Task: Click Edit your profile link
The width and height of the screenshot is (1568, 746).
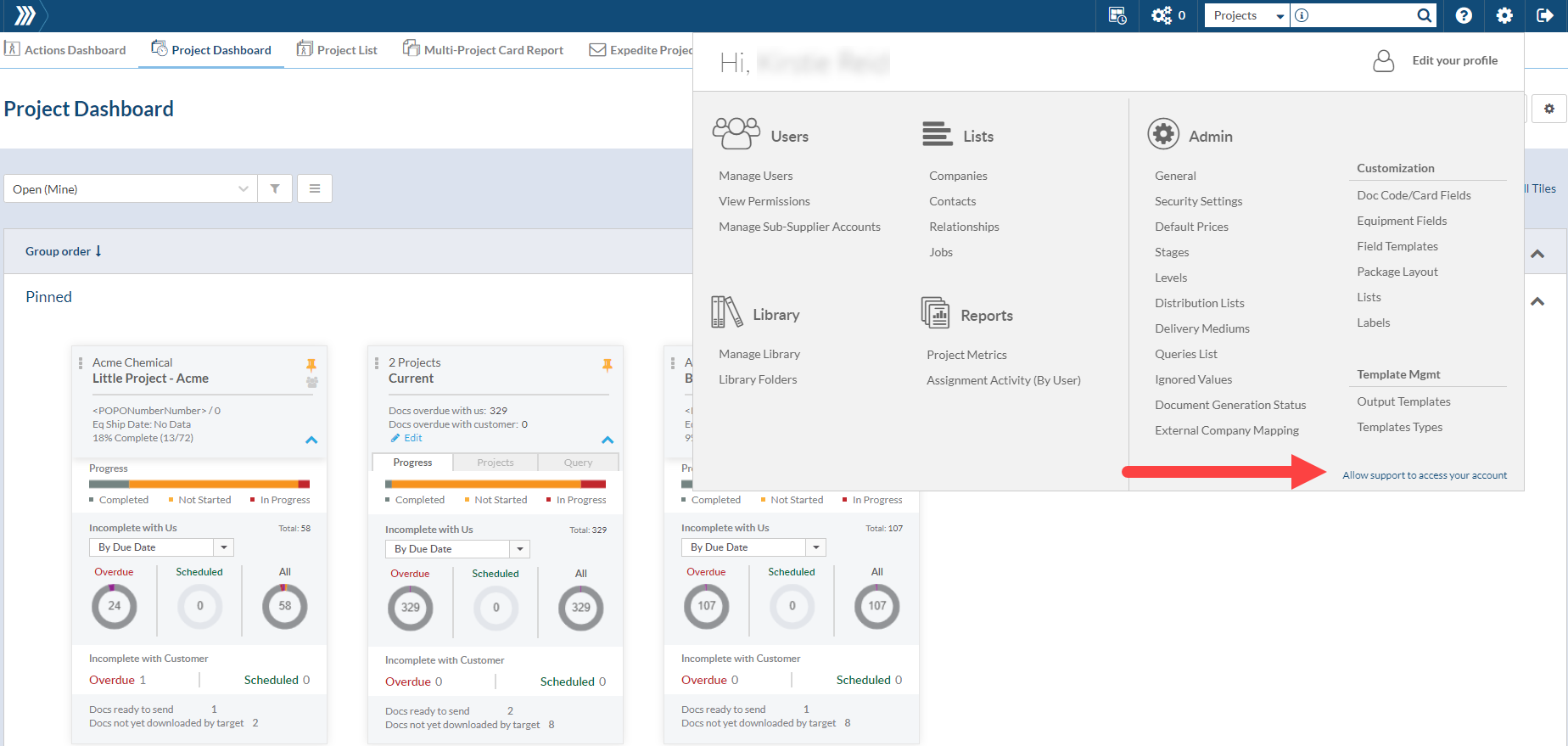Action: point(1454,60)
